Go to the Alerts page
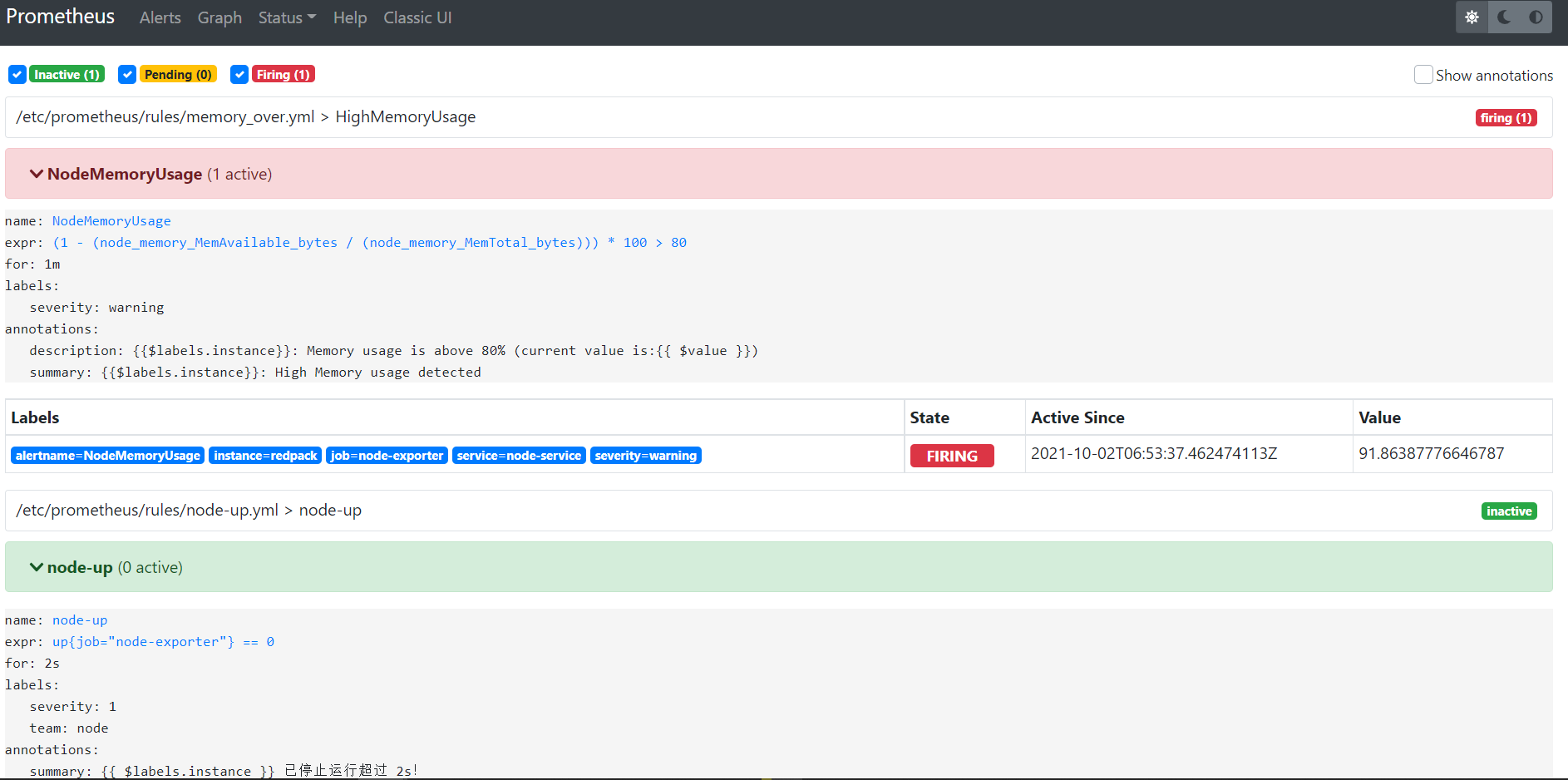 click(x=160, y=17)
